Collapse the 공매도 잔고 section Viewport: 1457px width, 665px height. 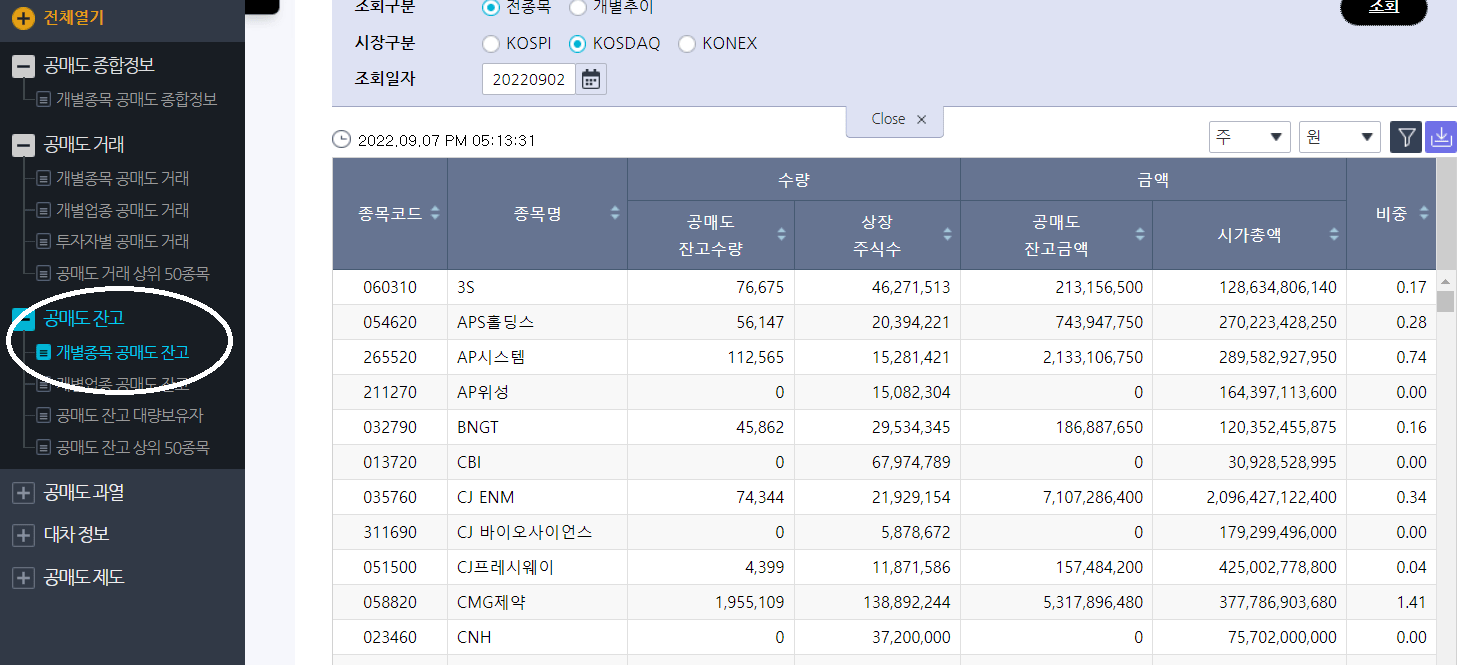(x=23, y=319)
